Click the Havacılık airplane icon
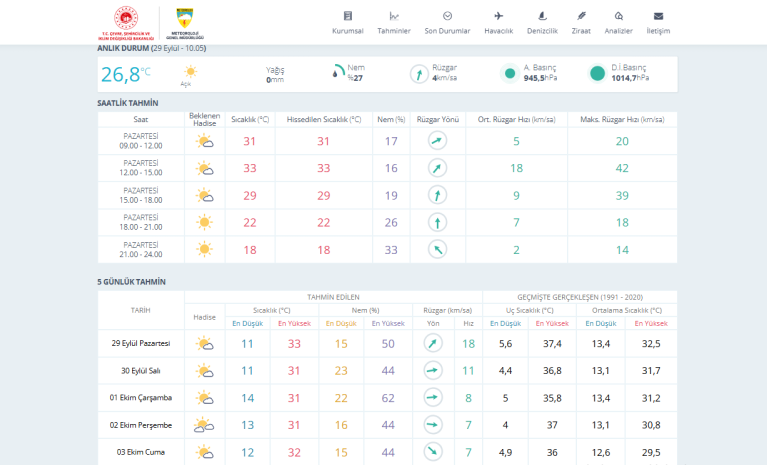 (x=498, y=16)
